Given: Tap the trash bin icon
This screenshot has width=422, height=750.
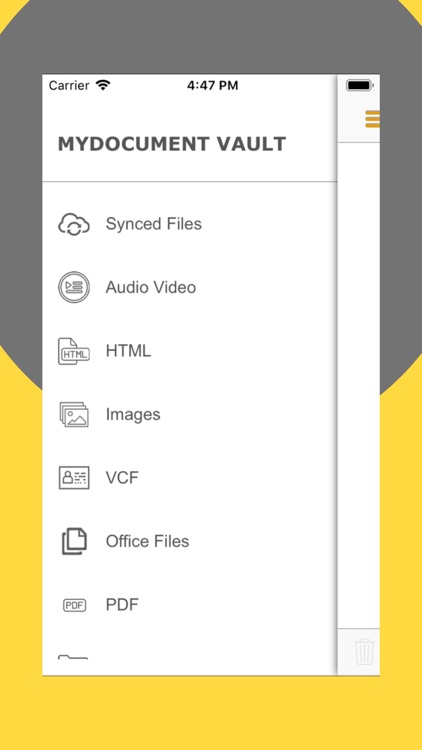Looking at the screenshot, I should 364,651.
